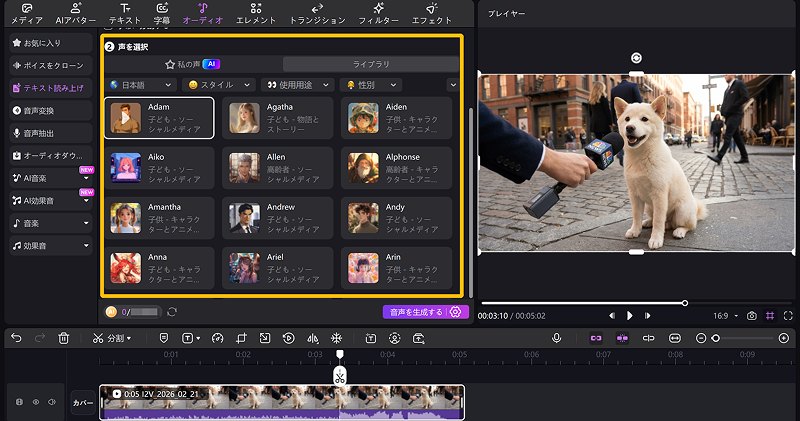Screen dimensions: 800x421
Task: Click the microphone voiceover record icon
Action: (556, 338)
